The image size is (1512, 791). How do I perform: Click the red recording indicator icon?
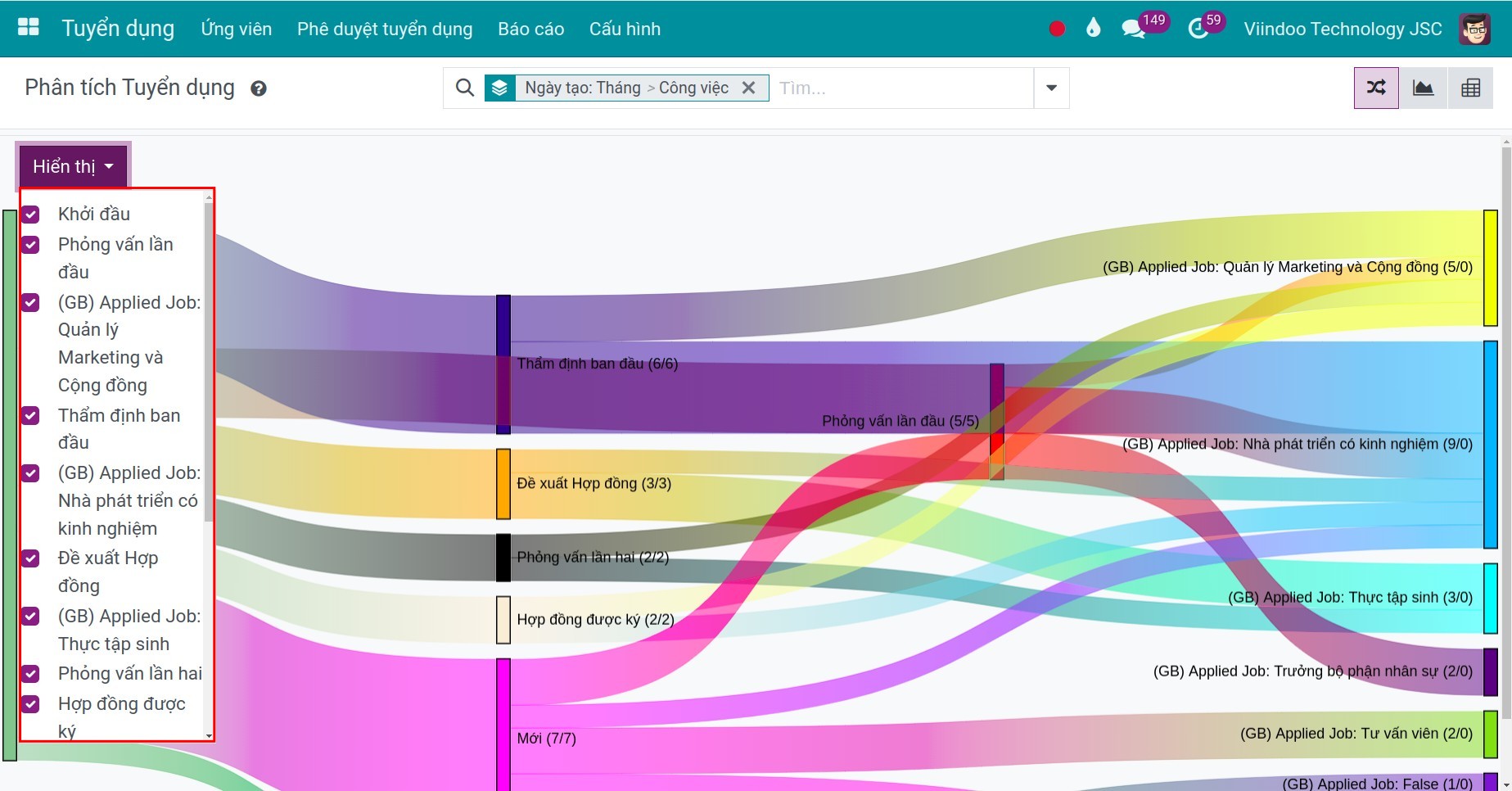1057,29
